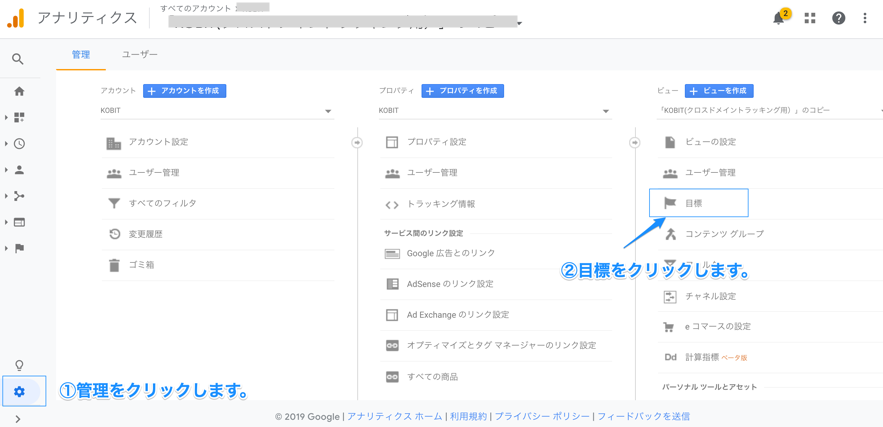Click the Admin gear icon

19,392
